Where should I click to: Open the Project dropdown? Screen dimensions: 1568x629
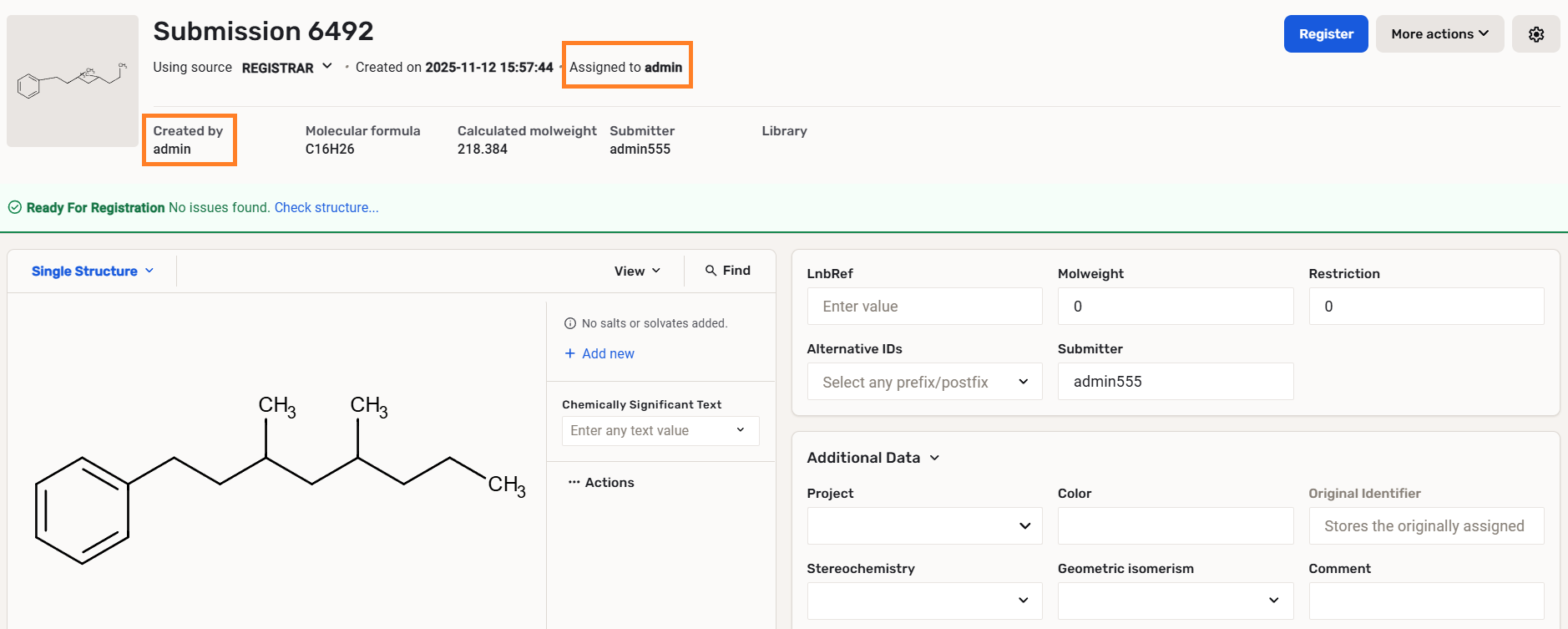tap(924, 526)
